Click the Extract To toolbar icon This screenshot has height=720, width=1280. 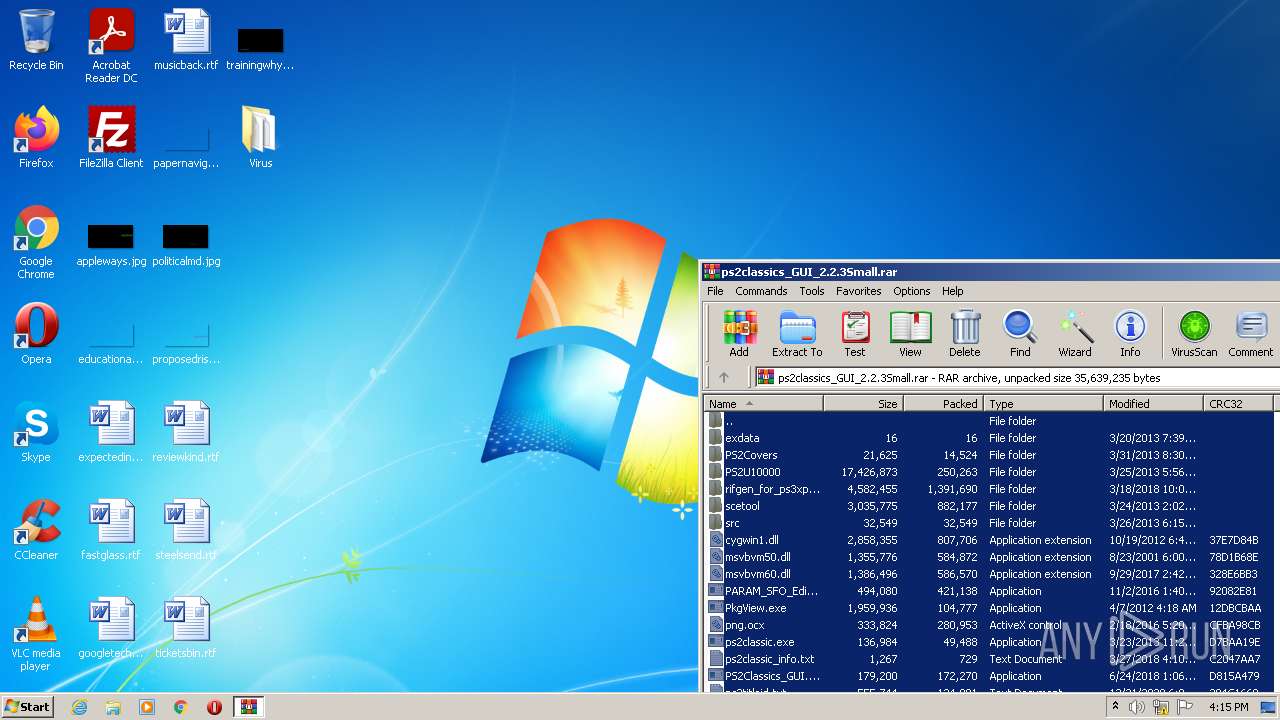(797, 333)
